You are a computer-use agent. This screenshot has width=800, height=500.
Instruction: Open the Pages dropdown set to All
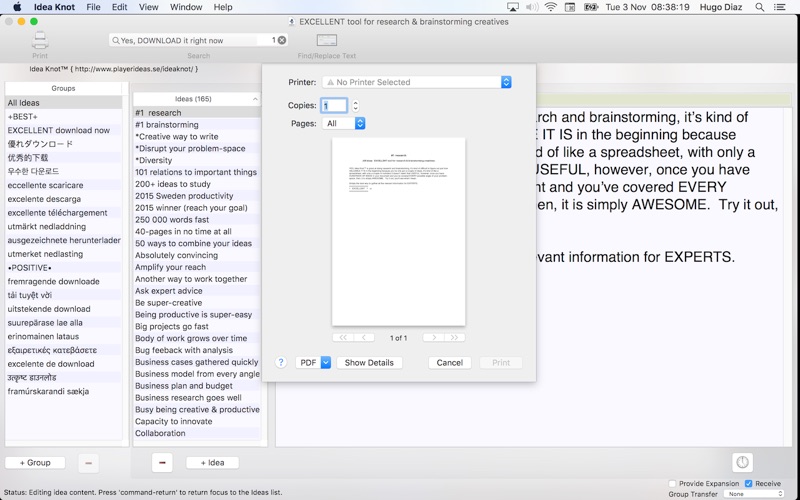[343, 123]
